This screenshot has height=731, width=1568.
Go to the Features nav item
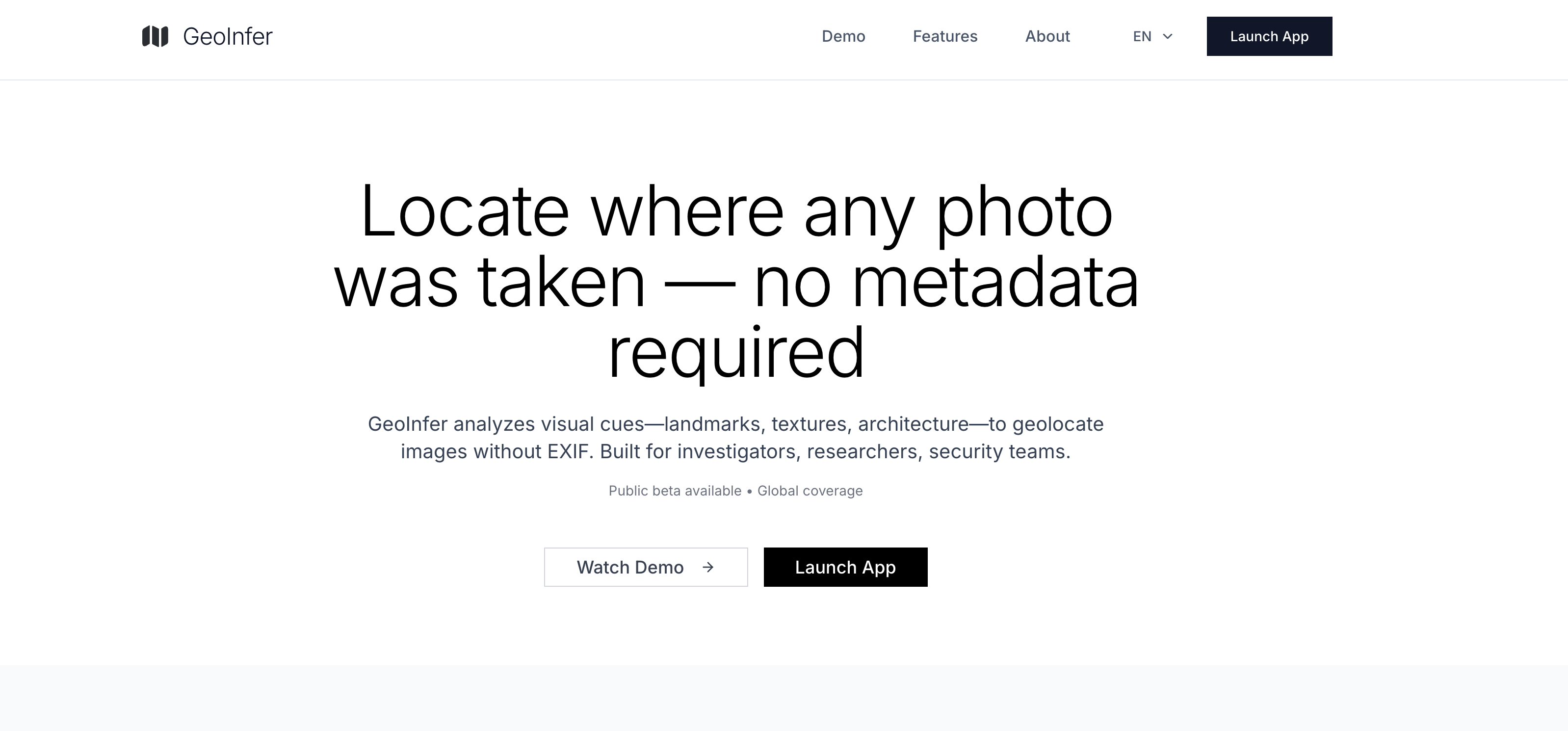[x=945, y=36]
